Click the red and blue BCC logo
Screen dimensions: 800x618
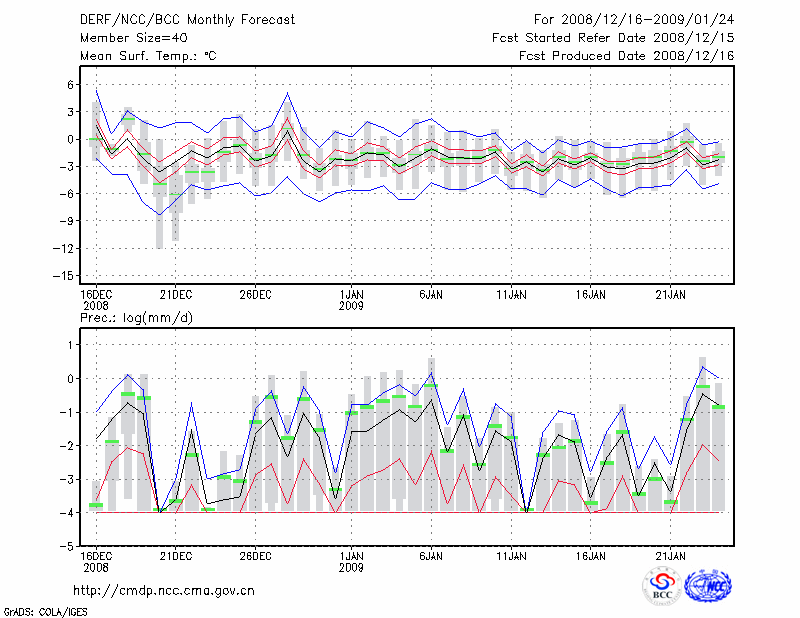(662, 587)
